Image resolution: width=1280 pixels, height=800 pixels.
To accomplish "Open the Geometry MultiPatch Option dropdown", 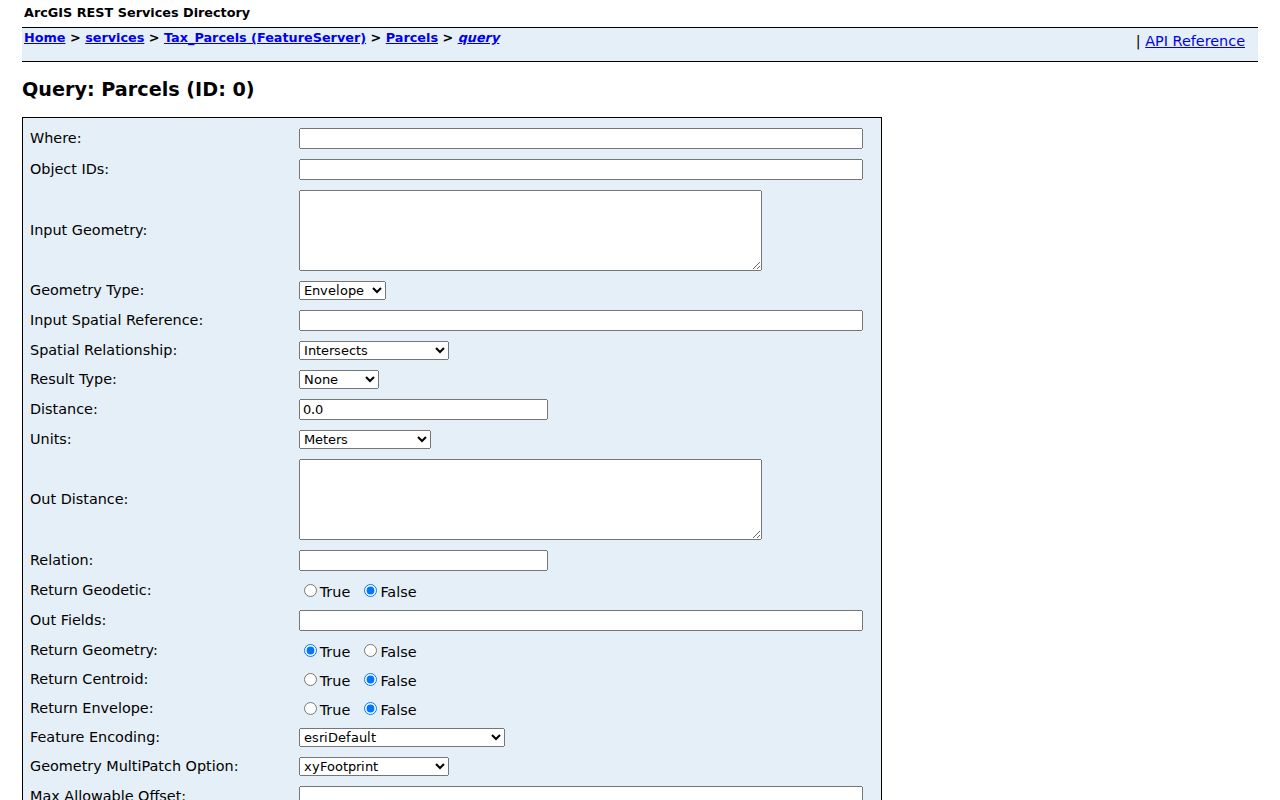I will coord(374,766).
